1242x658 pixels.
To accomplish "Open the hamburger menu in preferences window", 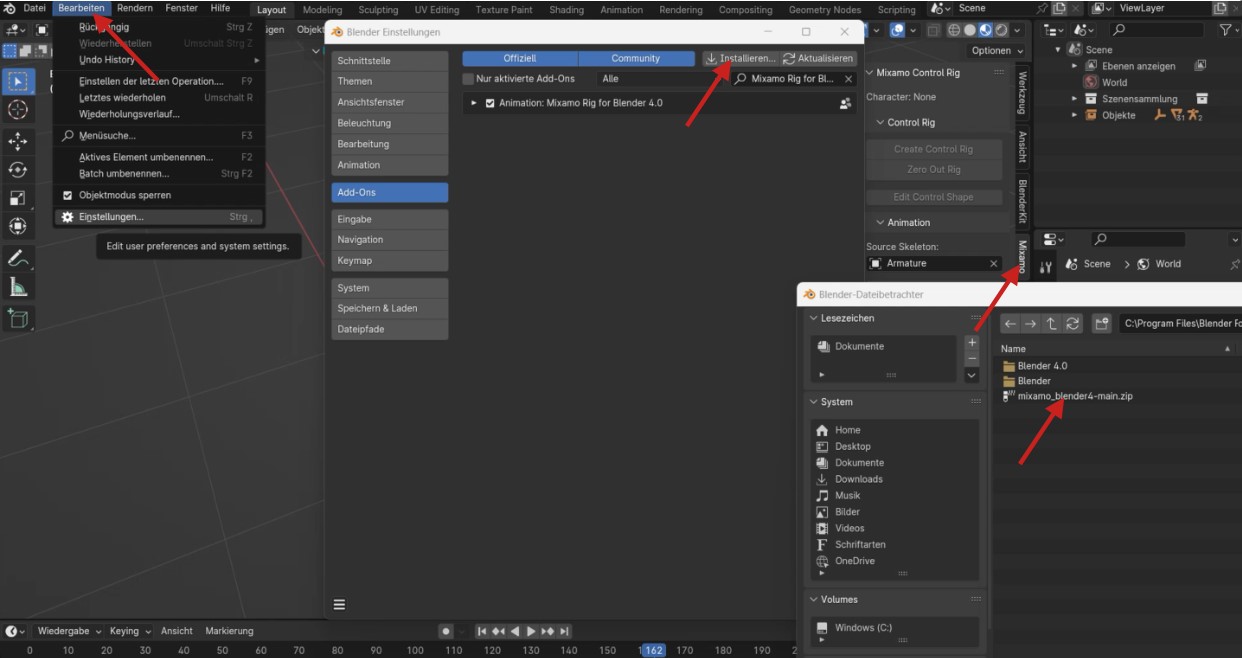I will [x=339, y=604].
